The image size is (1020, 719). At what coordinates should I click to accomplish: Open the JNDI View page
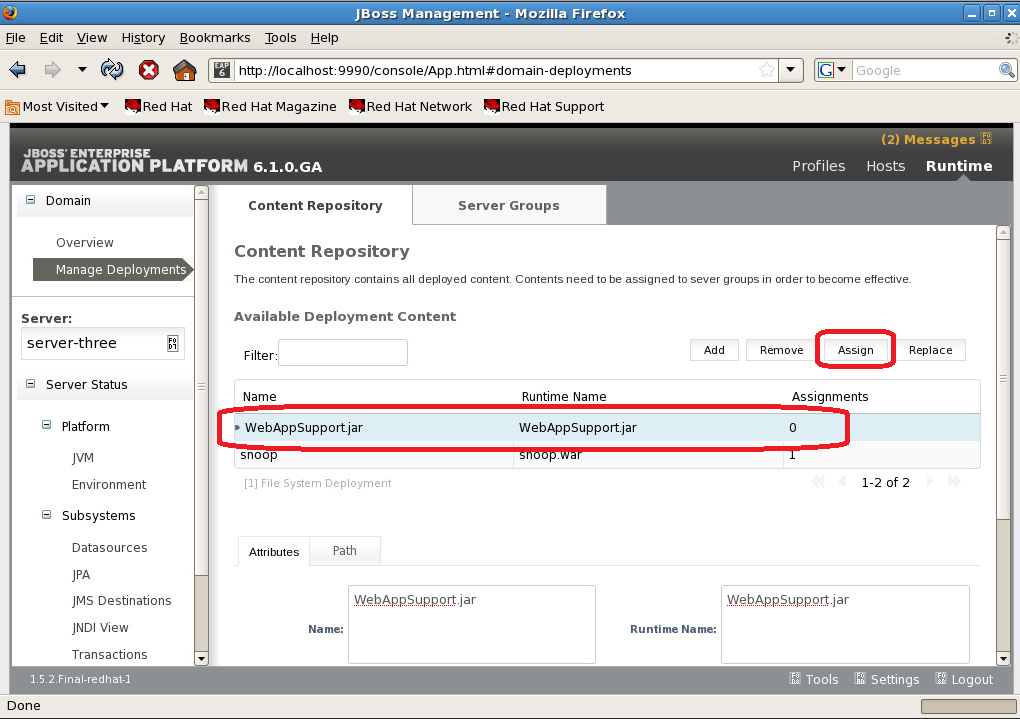click(100, 628)
